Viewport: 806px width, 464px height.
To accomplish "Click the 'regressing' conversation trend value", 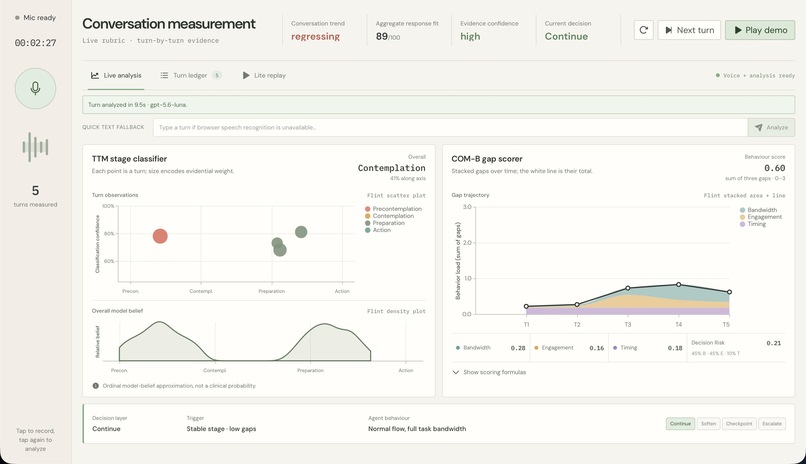I will [315, 36].
